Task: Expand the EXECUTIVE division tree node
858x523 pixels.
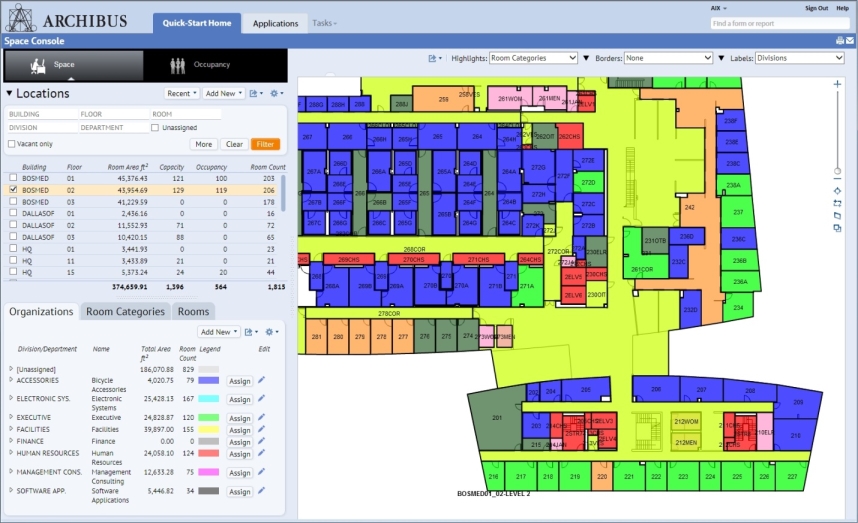Action: point(11,417)
